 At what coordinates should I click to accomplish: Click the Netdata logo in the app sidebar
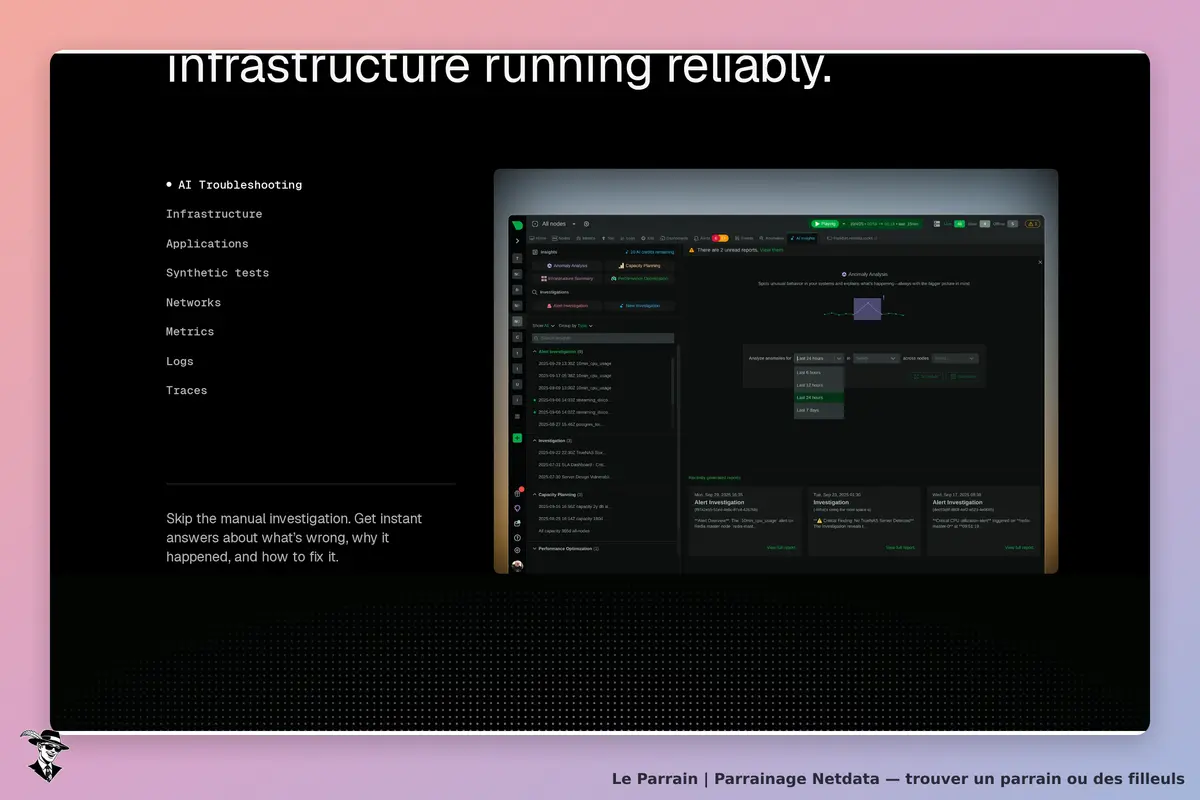click(517, 224)
